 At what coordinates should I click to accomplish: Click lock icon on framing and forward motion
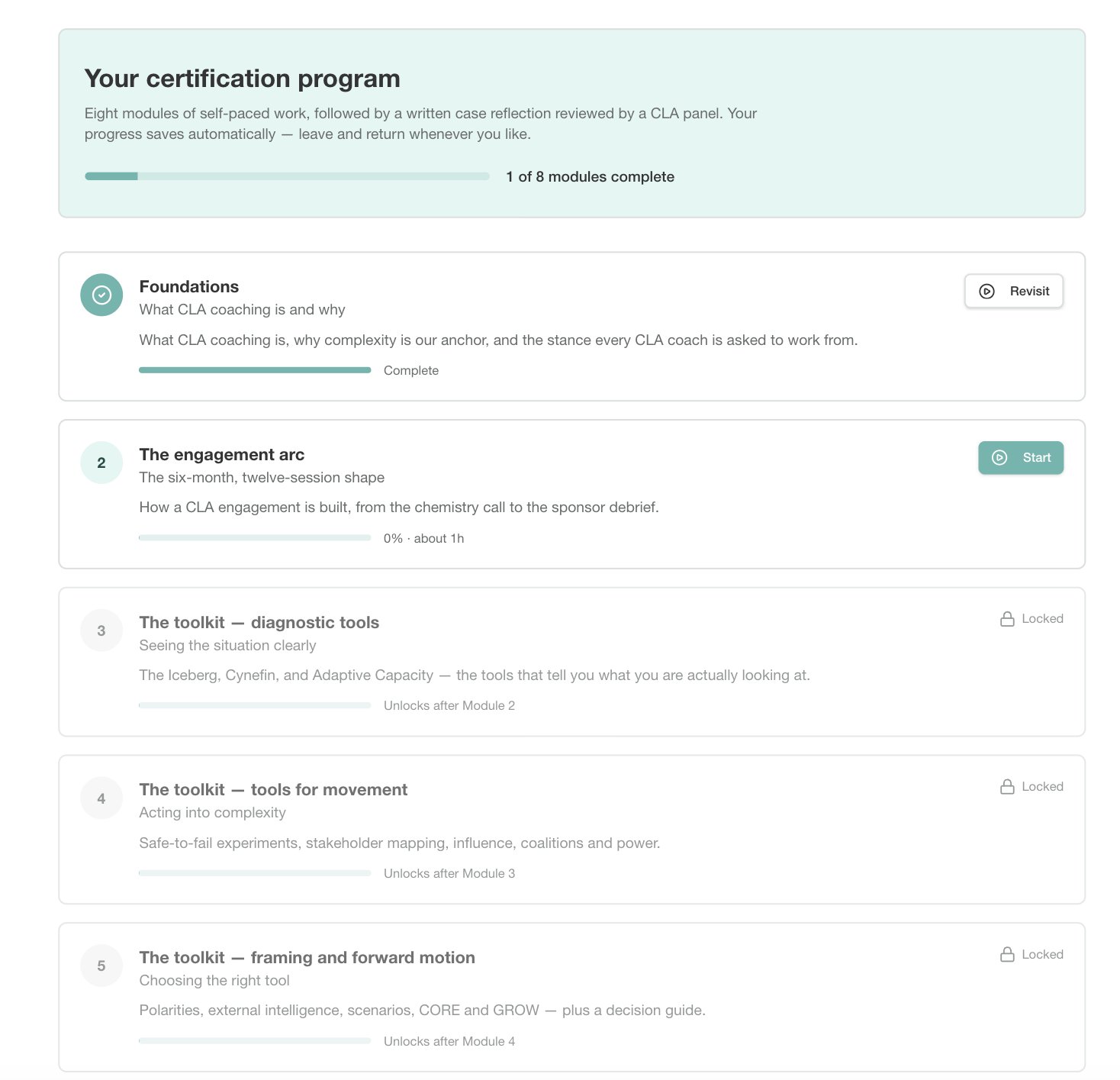click(x=1007, y=955)
